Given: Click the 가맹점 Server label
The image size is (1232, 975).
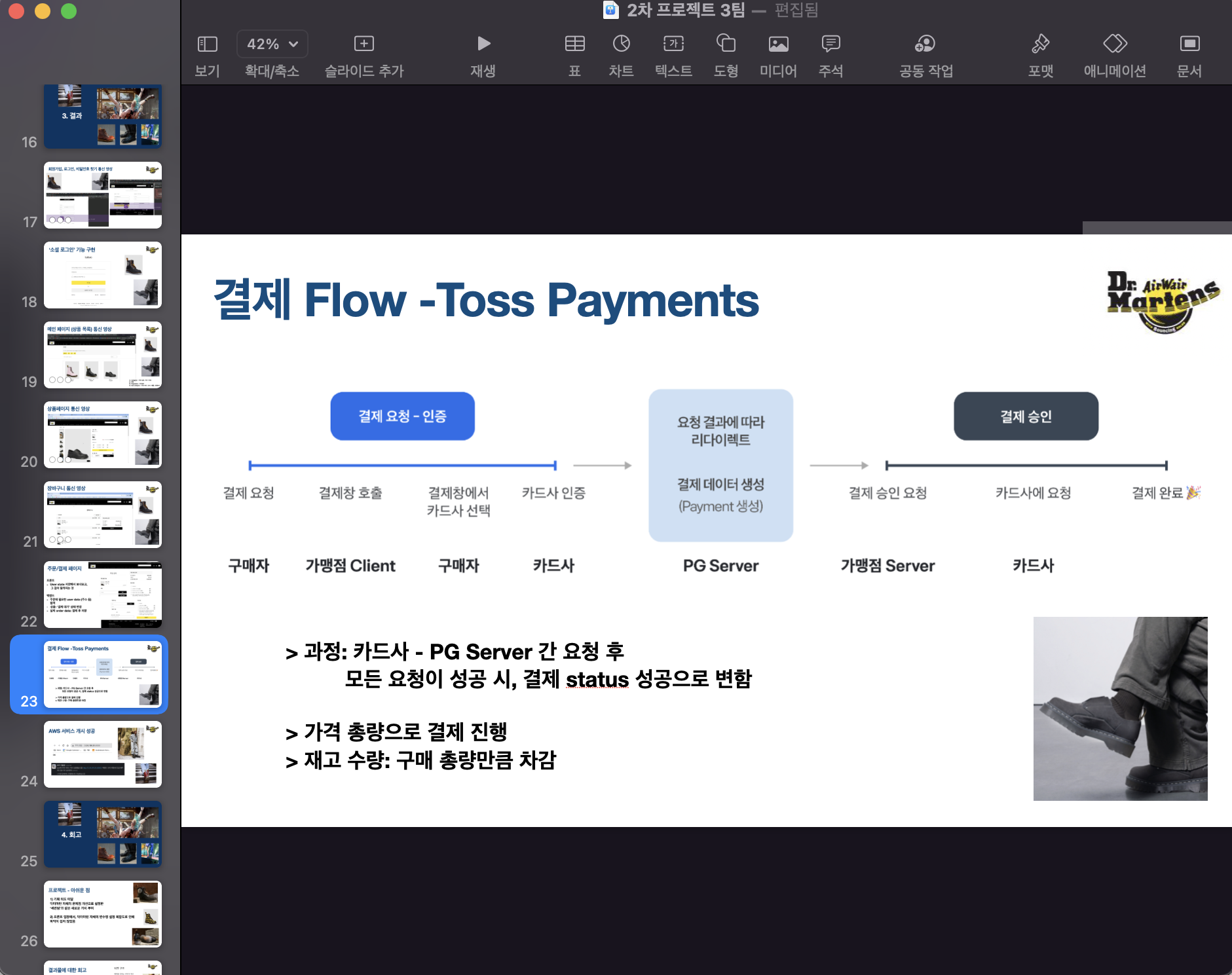Looking at the screenshot, I should (887, 566).
